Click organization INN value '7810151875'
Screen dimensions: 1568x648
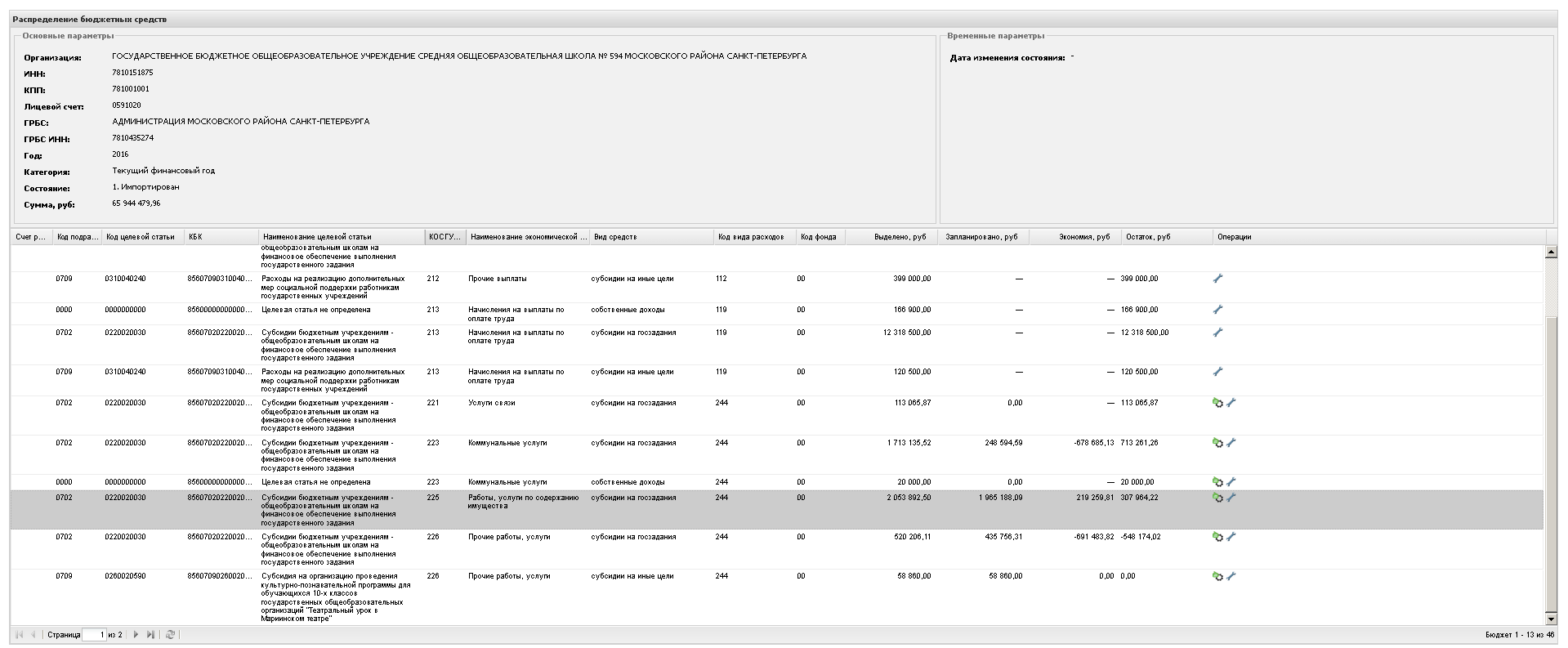click(x=132, y=73)
